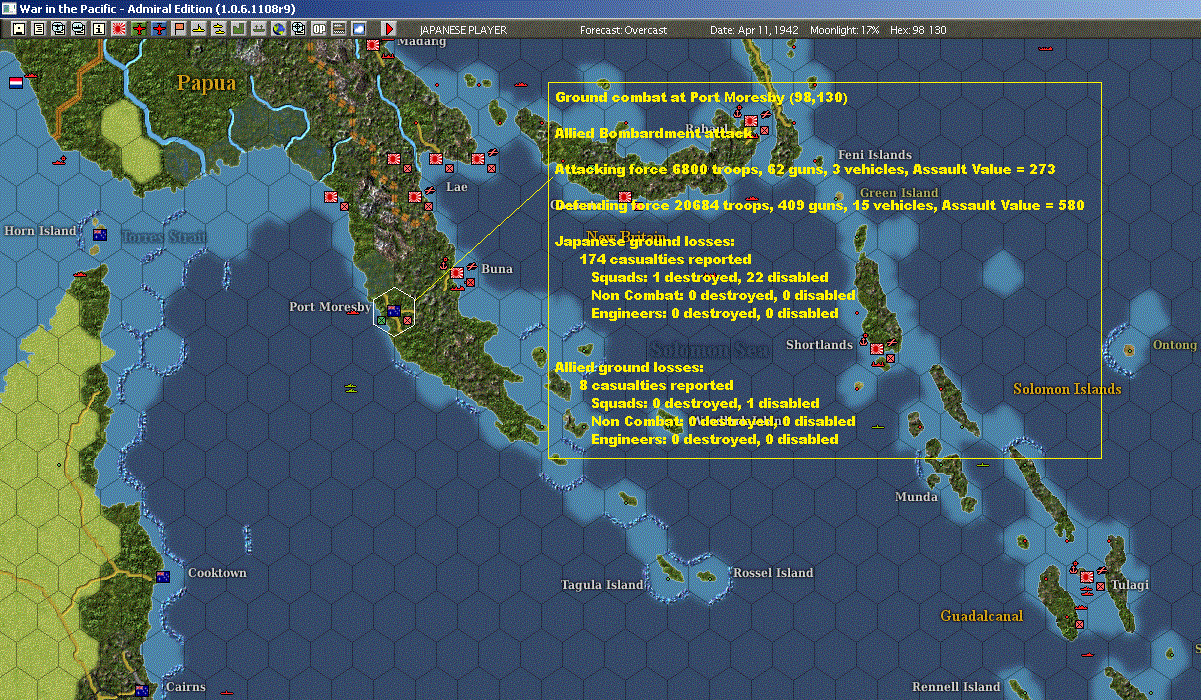
Task: Select Japanese flag base at Shortlands
Action: 877,349
